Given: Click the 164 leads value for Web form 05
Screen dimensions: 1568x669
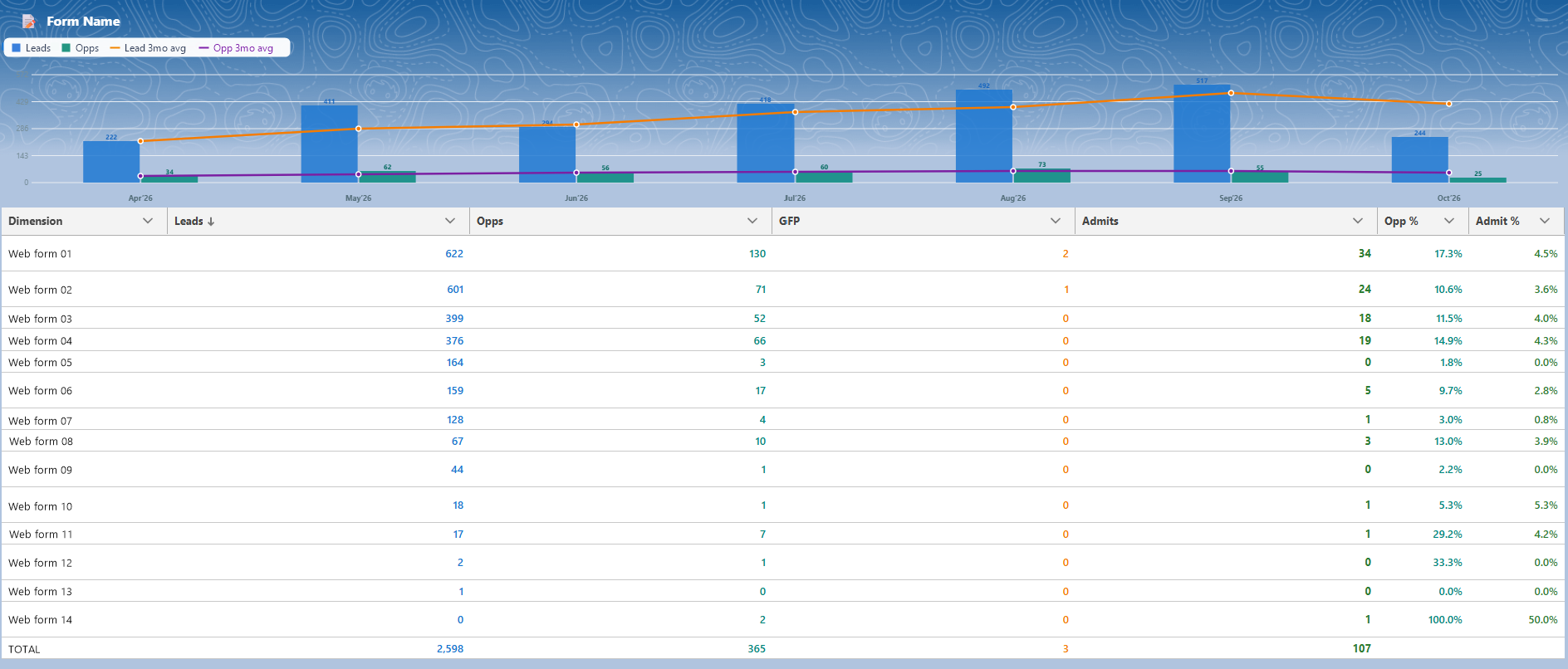Looking at the screenshot, I should coord(455,363).
